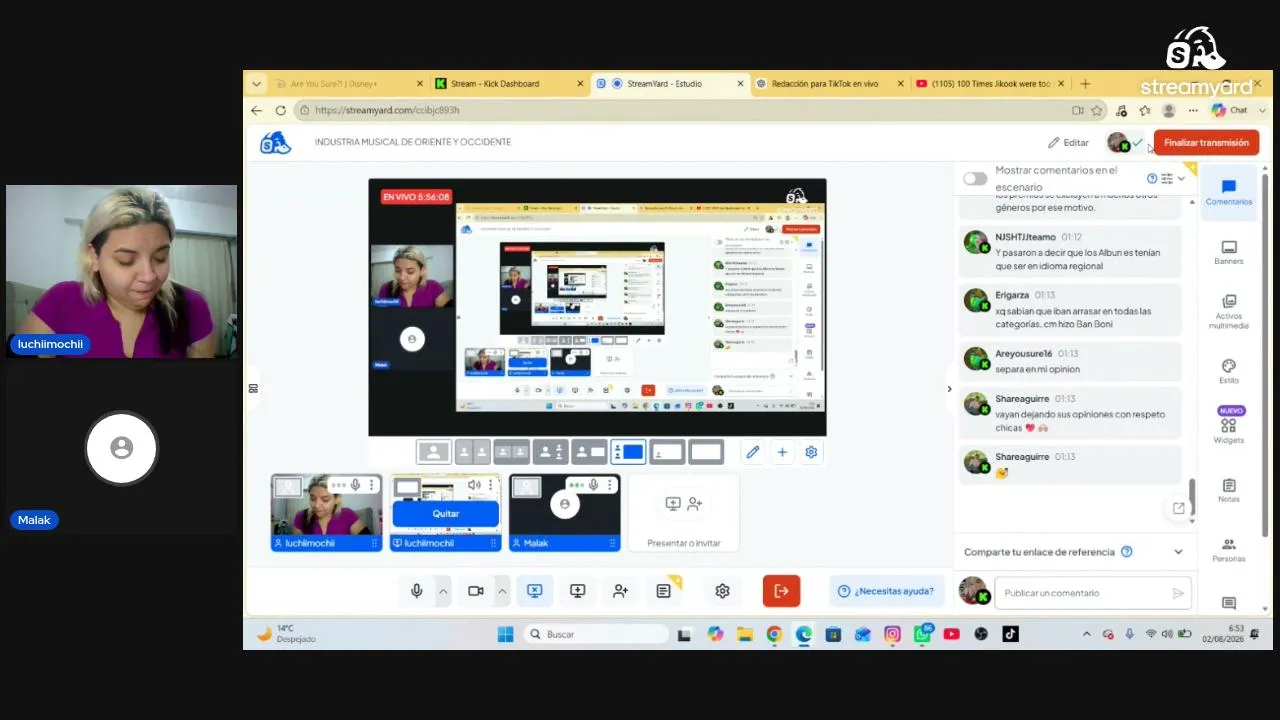Open layout settings gear icon
The image size is (1280, 720).
tap(811, 453)
